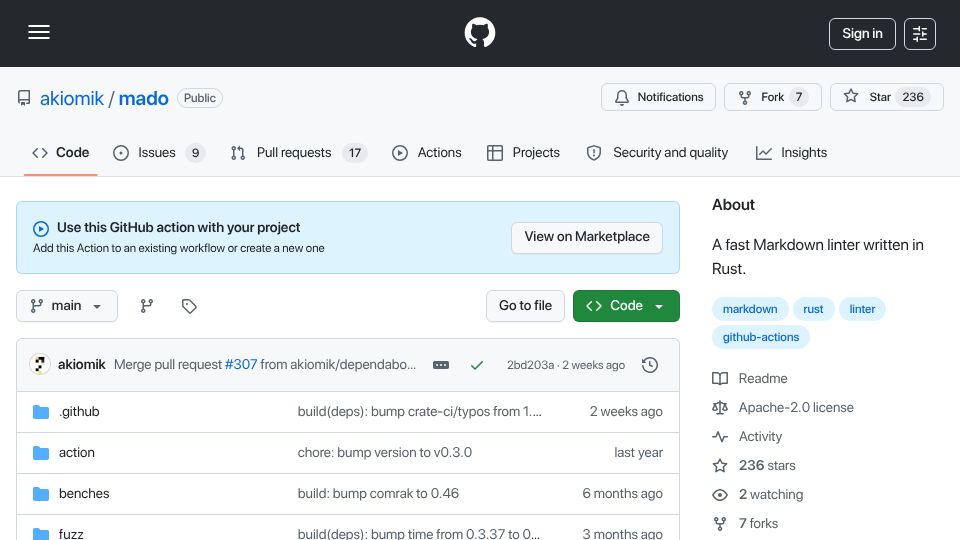960x540 pixels.
Task: Open chore bump version to v0.3.0 commit
Action: [384, 452]
